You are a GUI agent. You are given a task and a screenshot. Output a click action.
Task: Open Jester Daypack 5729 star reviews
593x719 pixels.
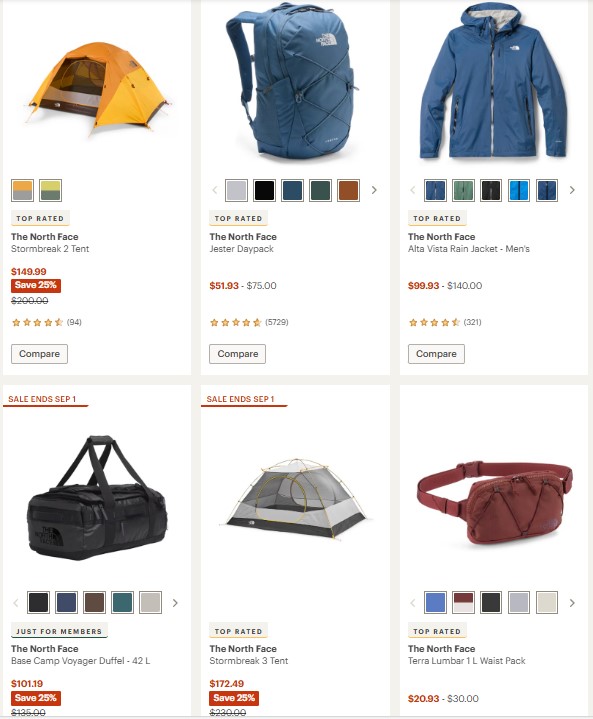249,322
